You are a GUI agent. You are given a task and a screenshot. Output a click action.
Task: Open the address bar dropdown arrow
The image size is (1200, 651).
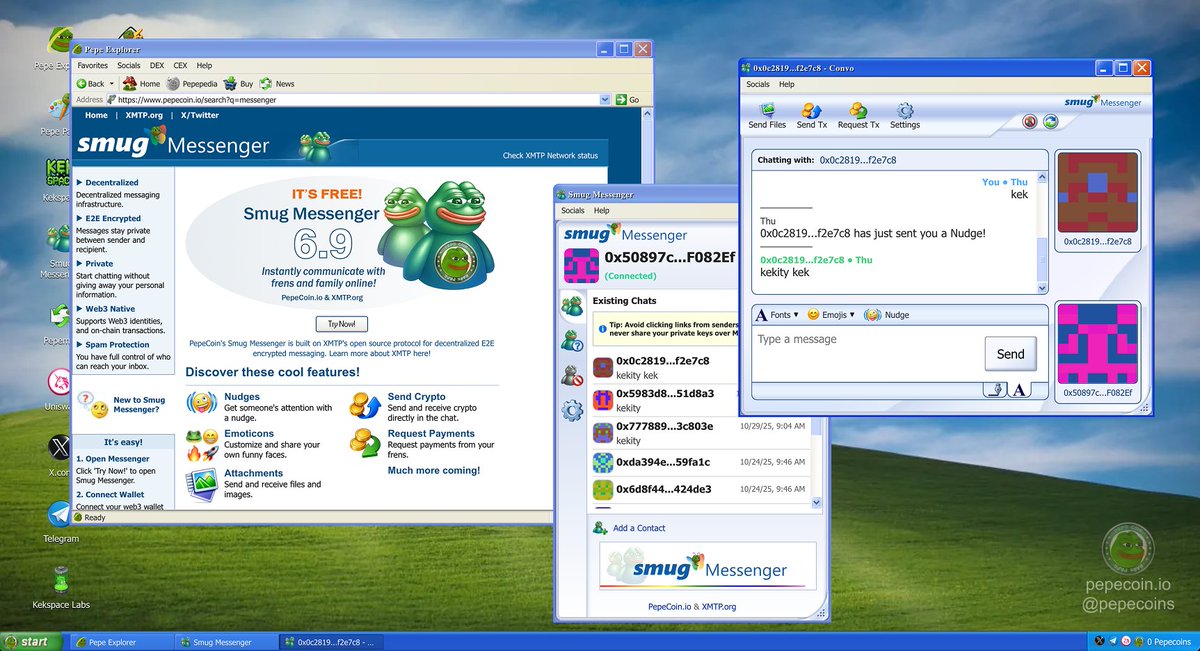click(x=605, y=99)
